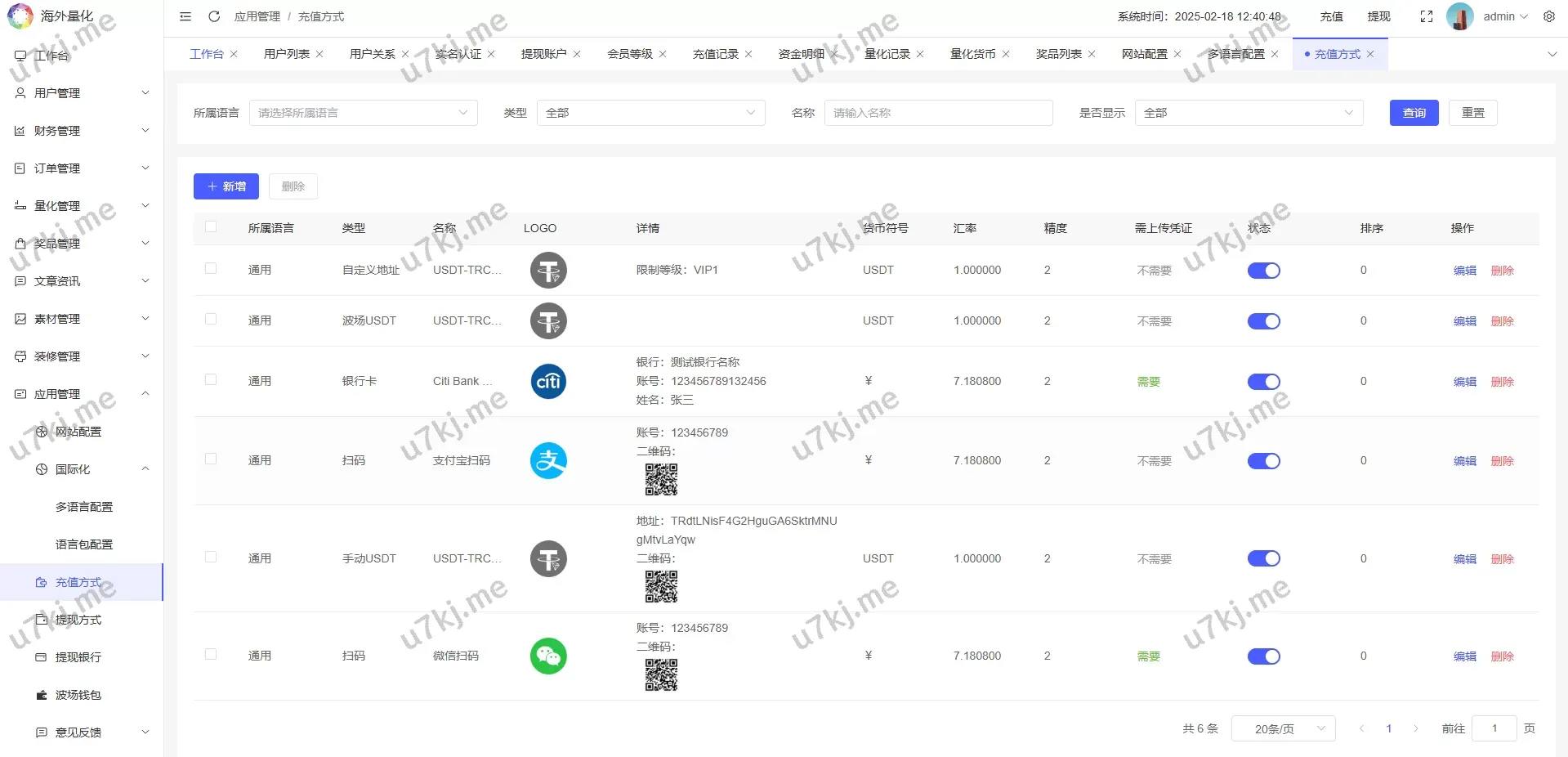
Task: Click 编辑 on the 波场USDT row
Action: point(1464,321)
